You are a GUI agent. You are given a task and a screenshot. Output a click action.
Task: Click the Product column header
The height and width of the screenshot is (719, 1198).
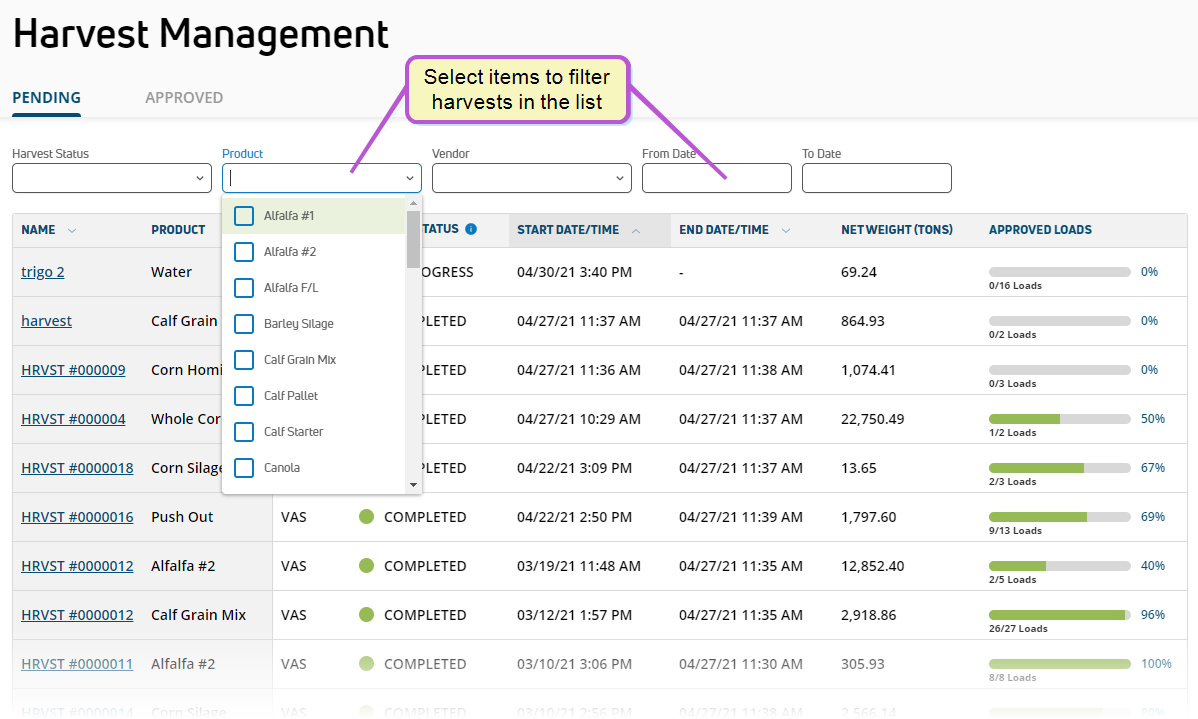coord(178,230)
